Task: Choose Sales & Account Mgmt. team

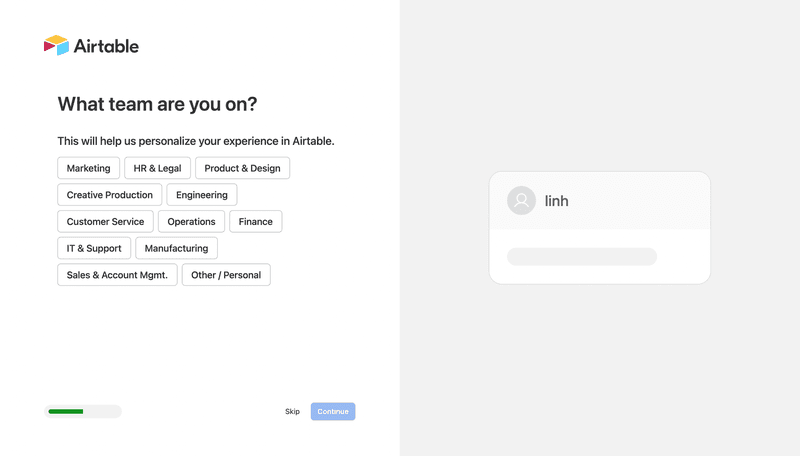Action: (117, 275)
